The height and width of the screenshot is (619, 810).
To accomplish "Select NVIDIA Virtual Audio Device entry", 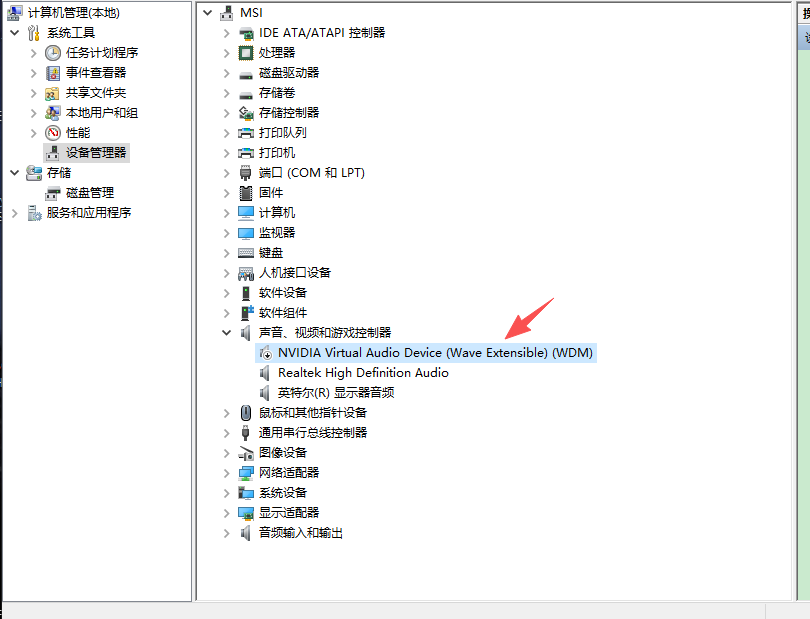I will [435, 353].
